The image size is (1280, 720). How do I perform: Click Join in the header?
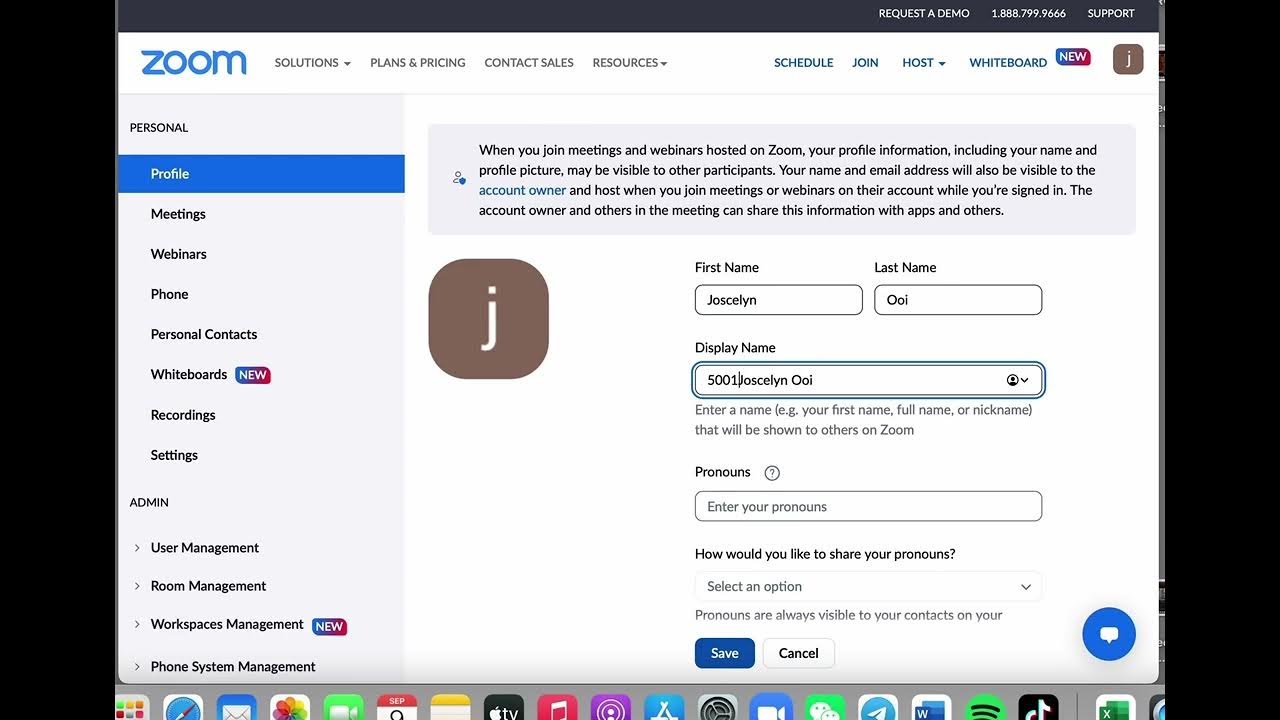tap(865, 62)
